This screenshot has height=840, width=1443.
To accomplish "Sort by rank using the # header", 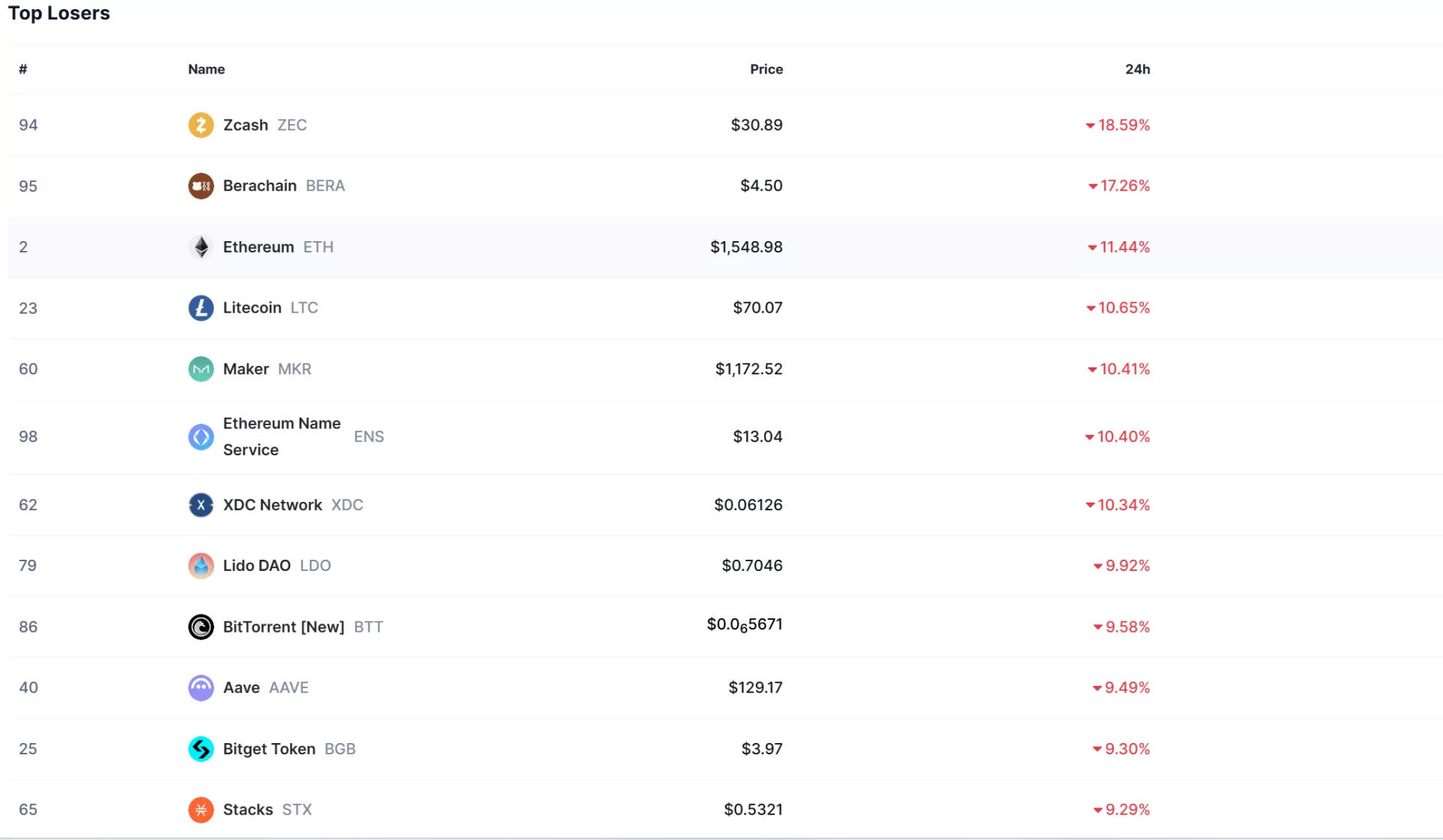I will (x=23, y=69).
